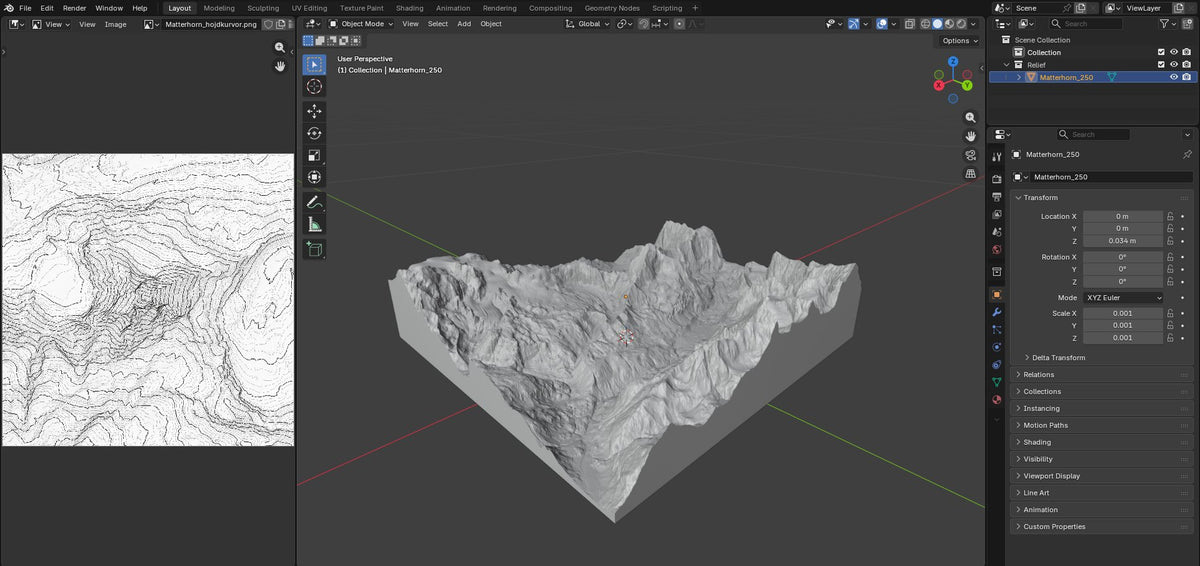Select solid viewport shading mode

(937, 23)
